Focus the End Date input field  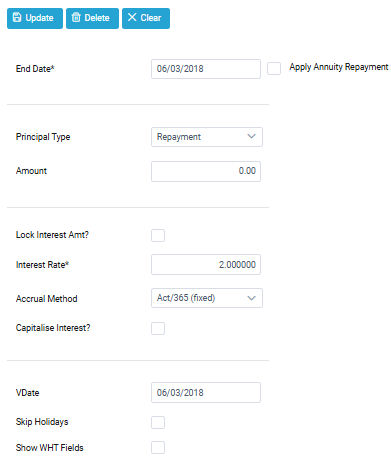[x=206, y=69]
